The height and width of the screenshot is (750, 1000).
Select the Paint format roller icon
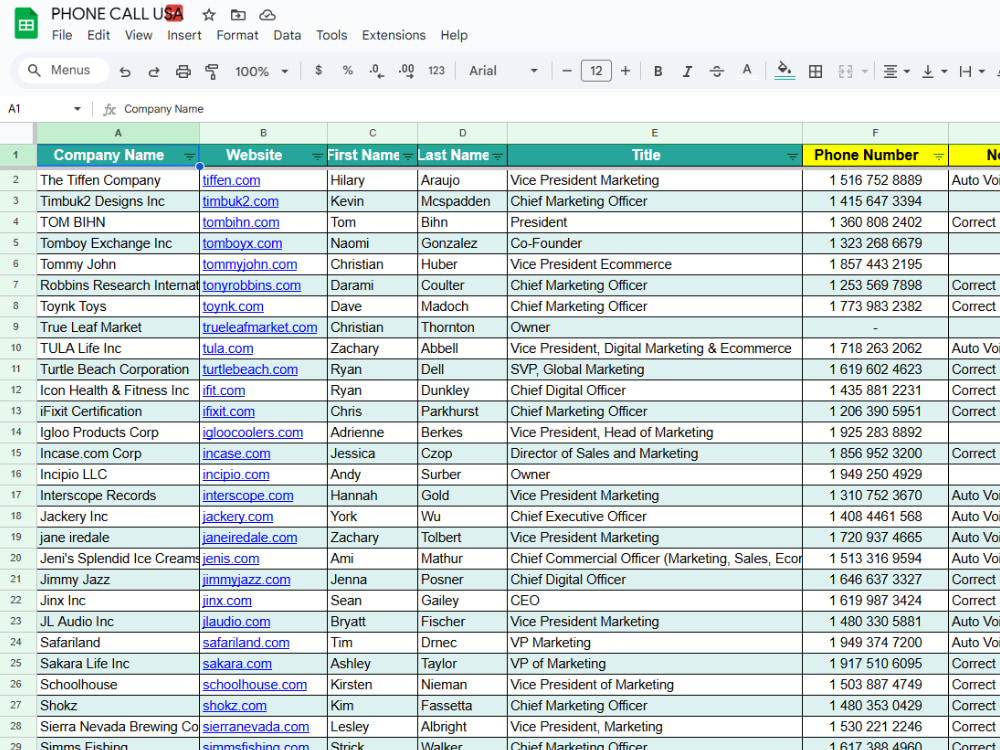pyautogui.click(x=212, y=71)
